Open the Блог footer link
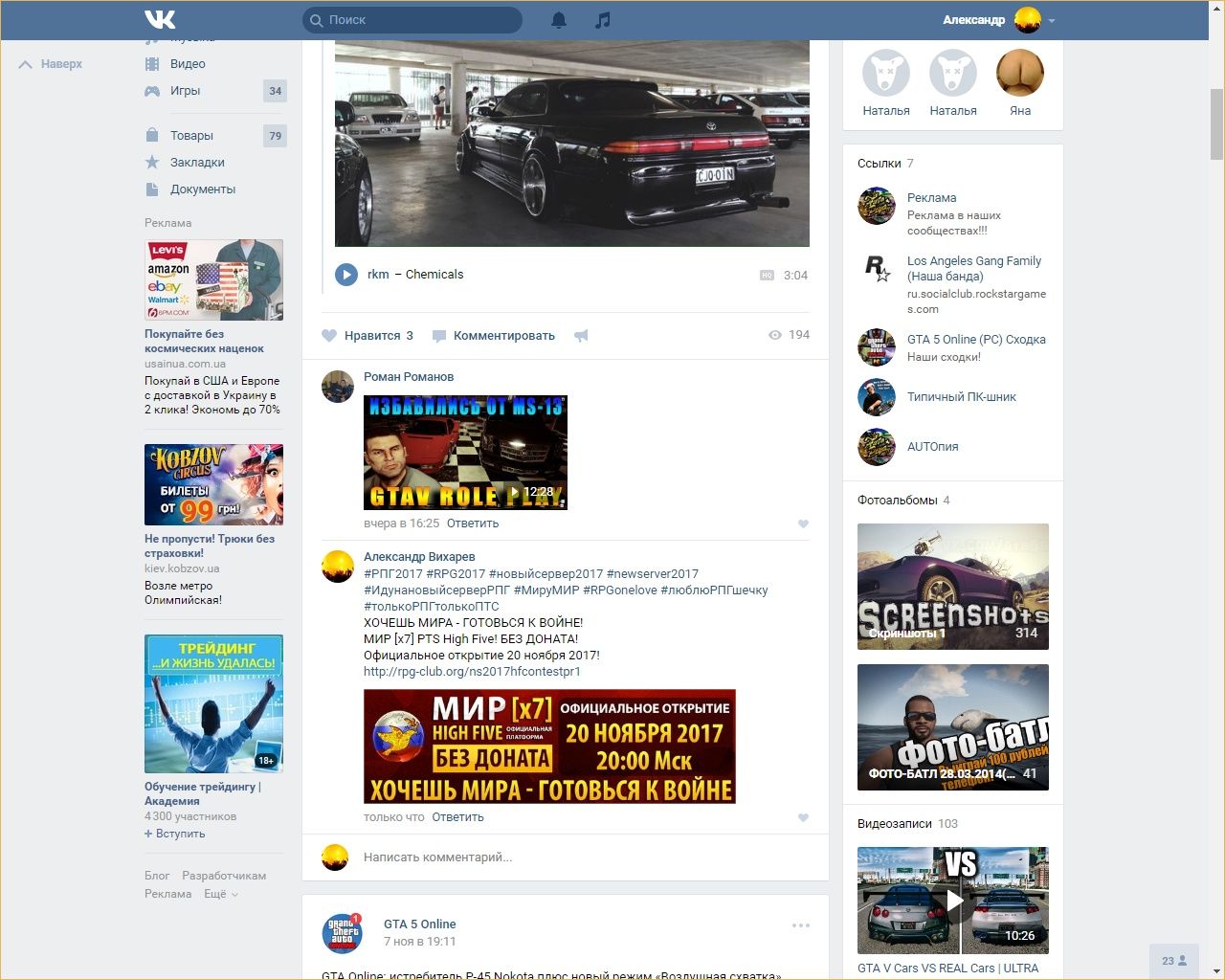This screenshot has height=980, width=1225. point(157,876)
